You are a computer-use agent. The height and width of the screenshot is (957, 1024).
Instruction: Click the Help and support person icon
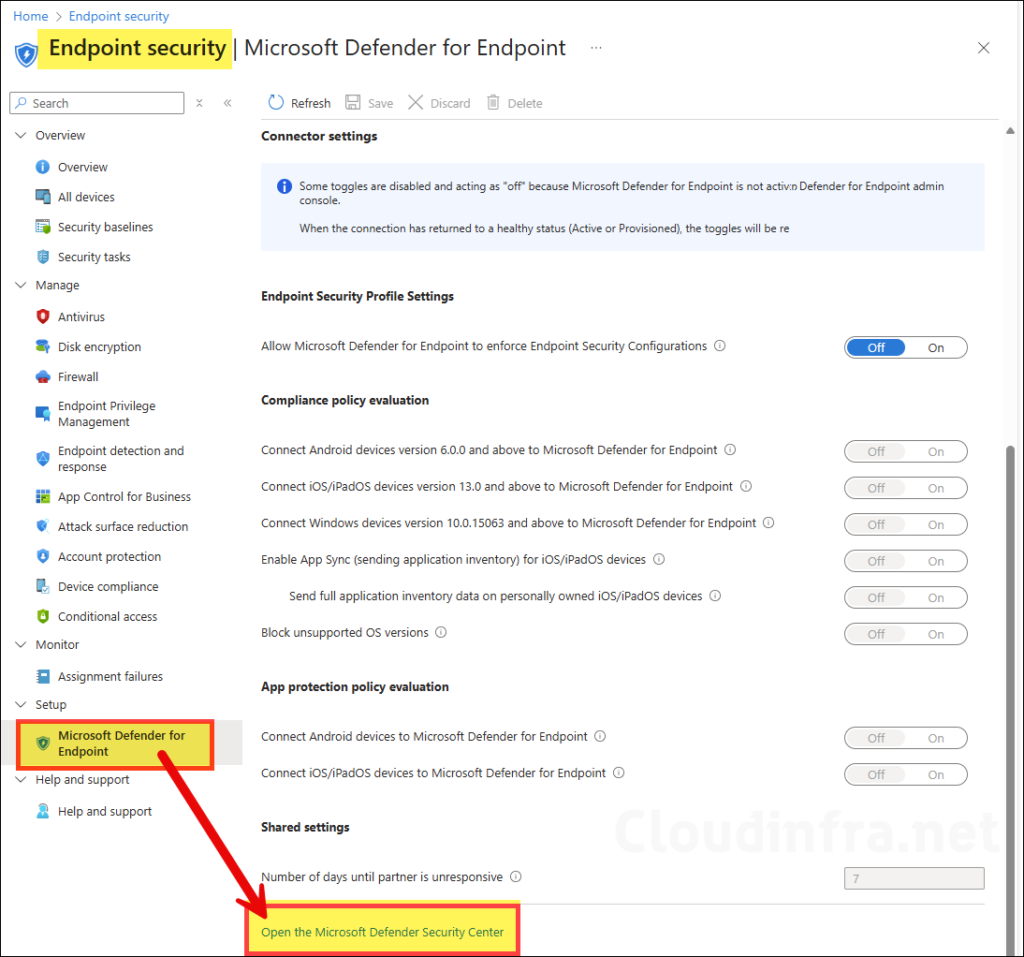(42, 811)
